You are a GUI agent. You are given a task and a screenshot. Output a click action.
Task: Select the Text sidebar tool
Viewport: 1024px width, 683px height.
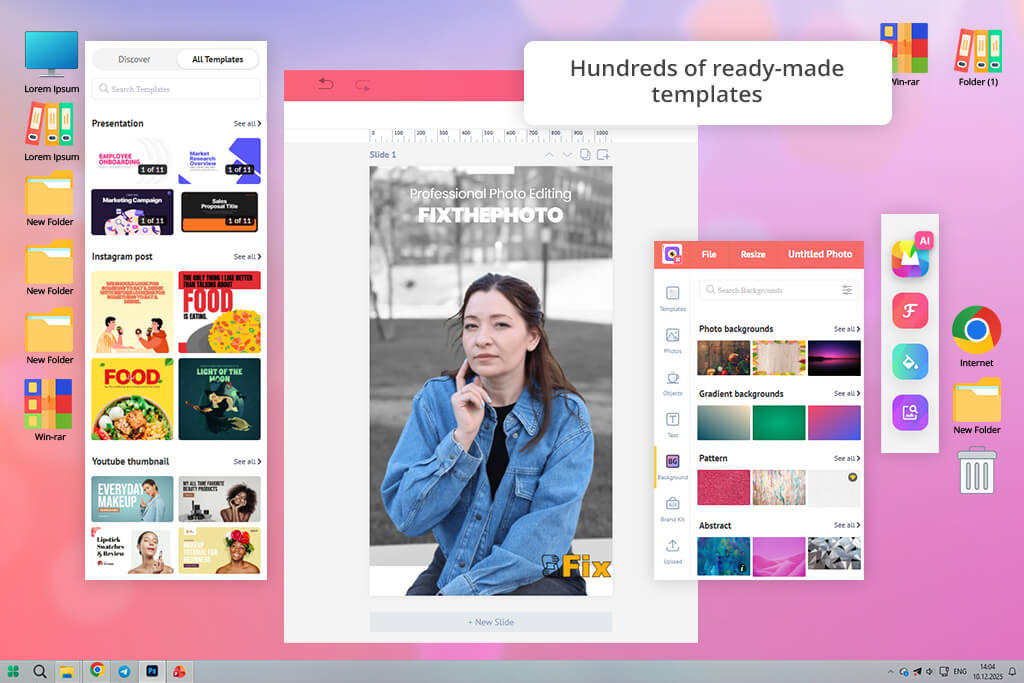click(x=673, y=424)
